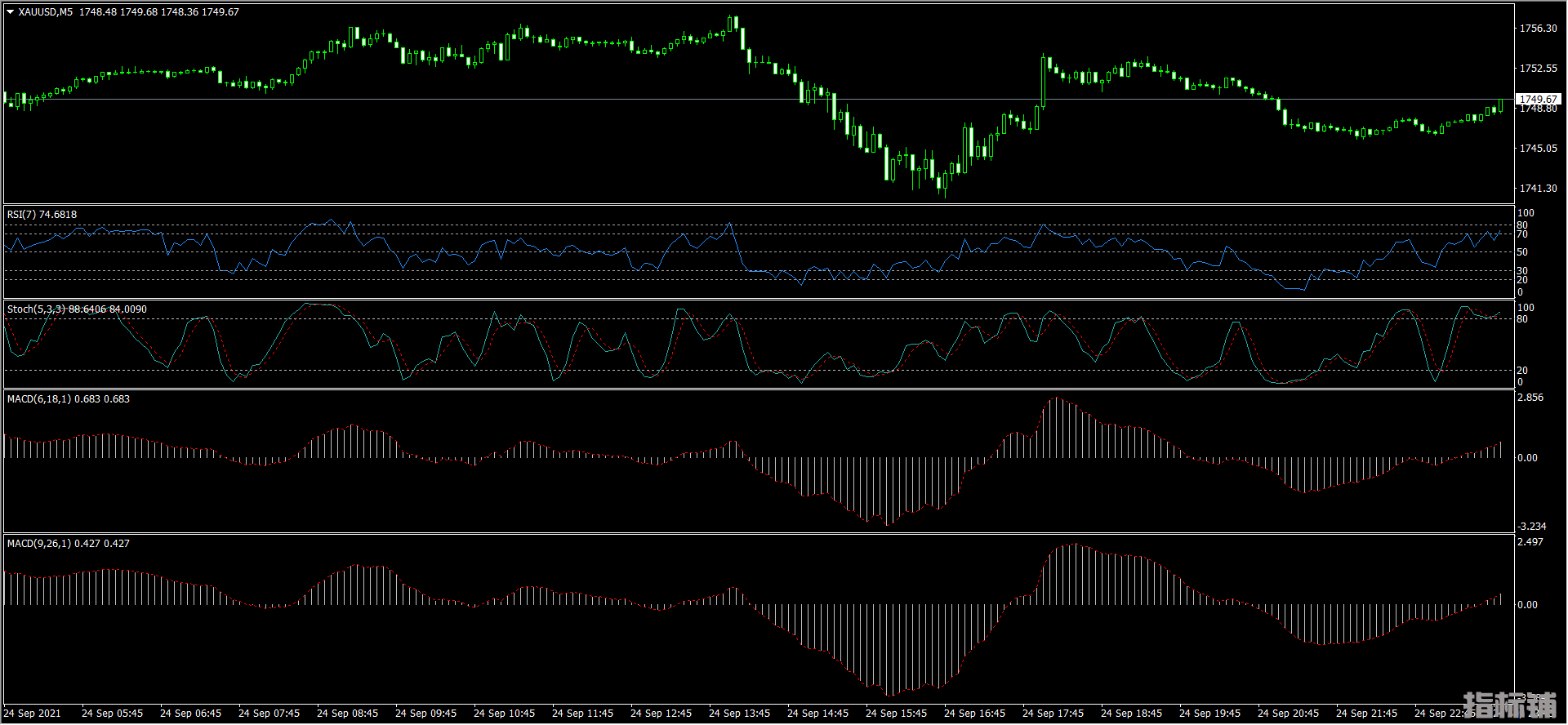Click the -3.234 MACD scale value
Image resolution: width=1568 pixels, height=725 pixels.
click(x=1531, y=527)
